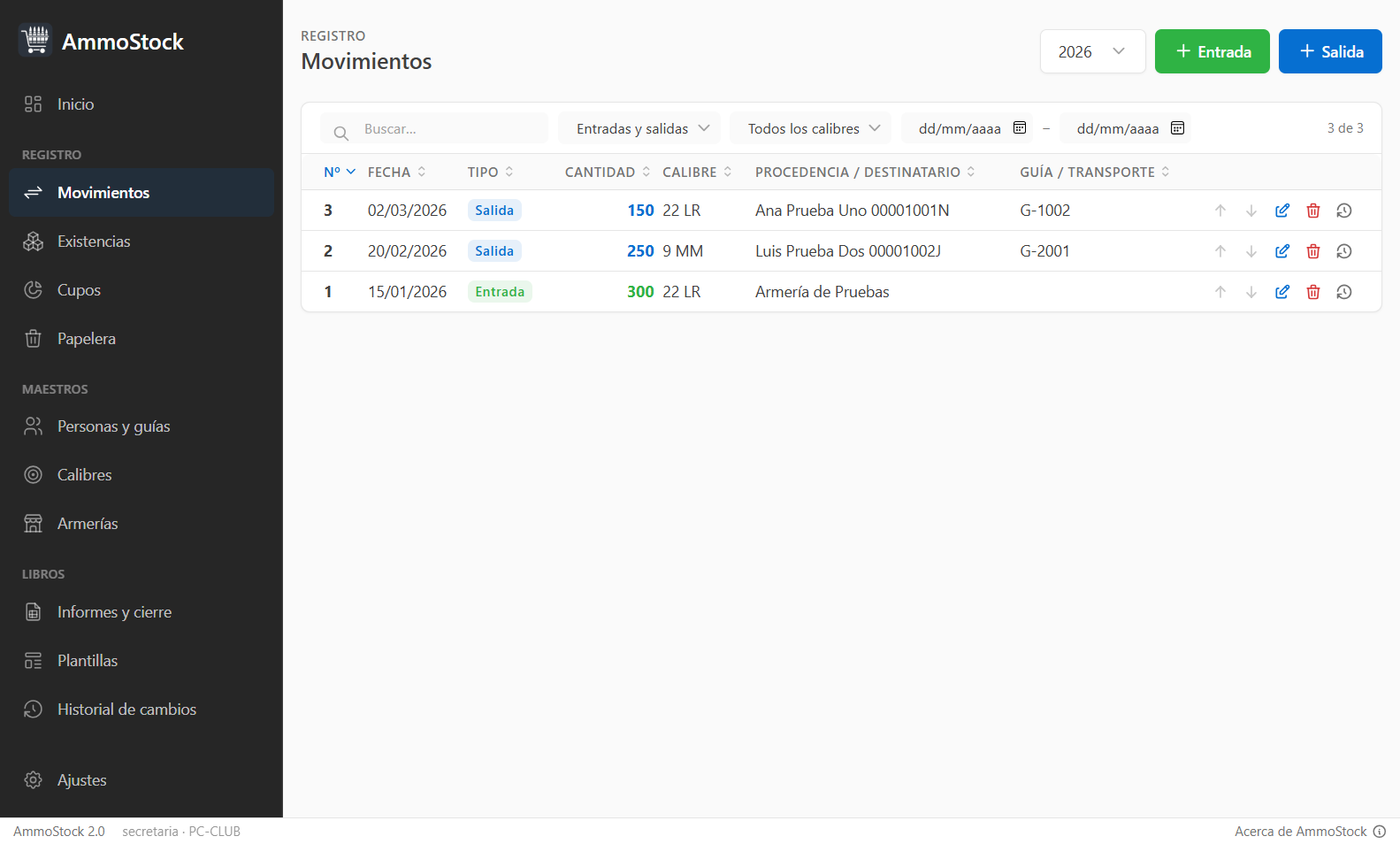
Task: Open the start date calendar picker
Action: pos(1020,127)
